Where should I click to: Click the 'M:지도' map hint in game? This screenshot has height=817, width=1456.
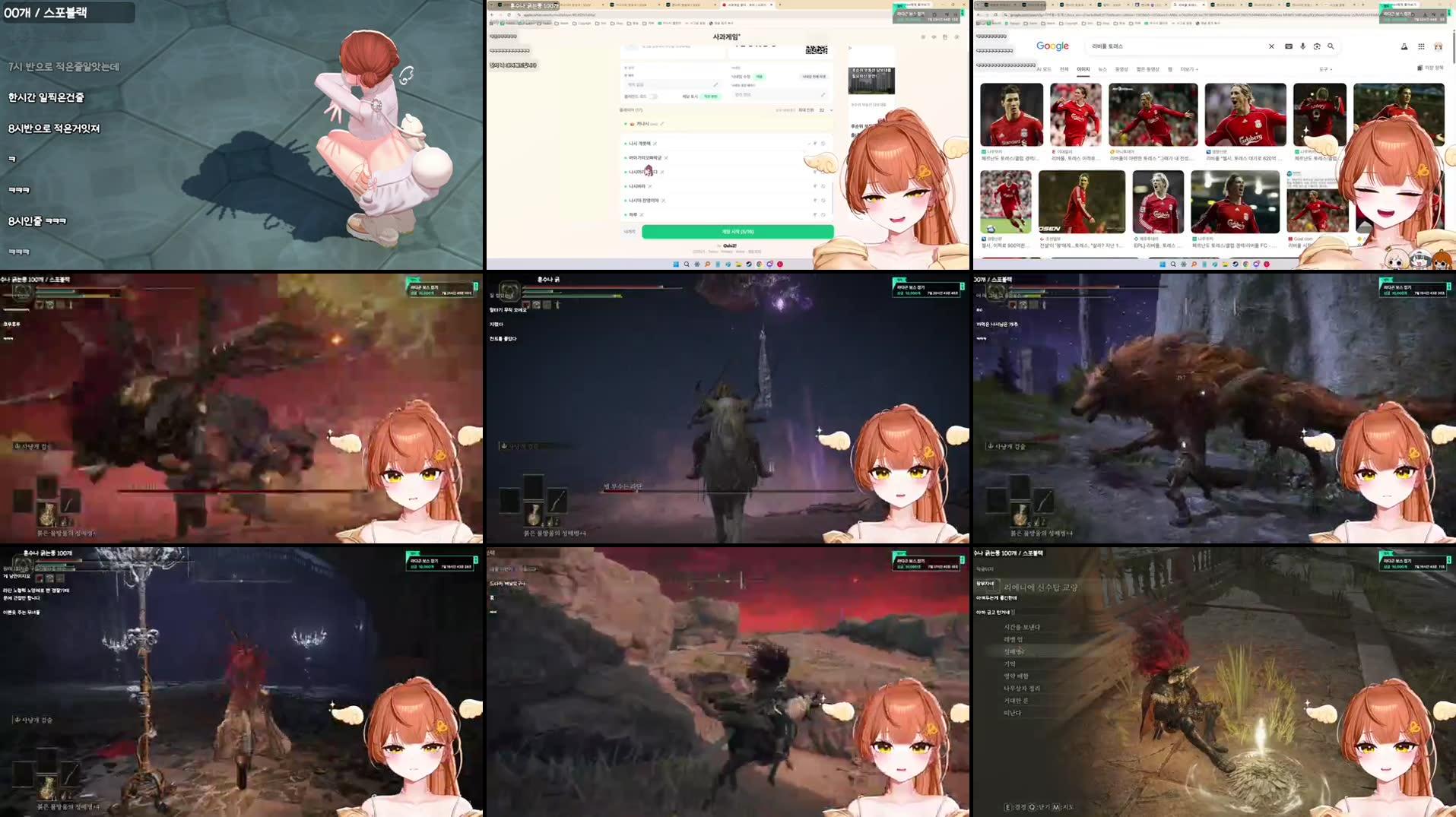pos(1063,807)
